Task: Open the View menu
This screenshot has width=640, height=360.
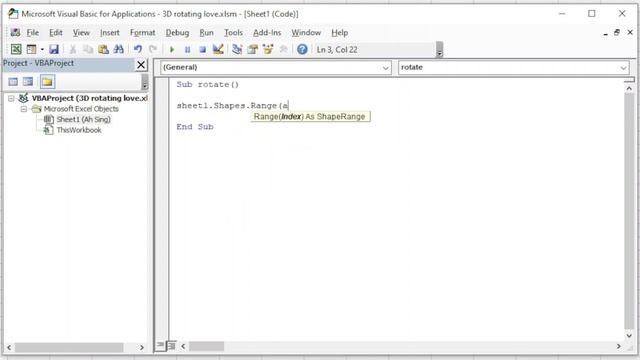Action: click(81, 33)
